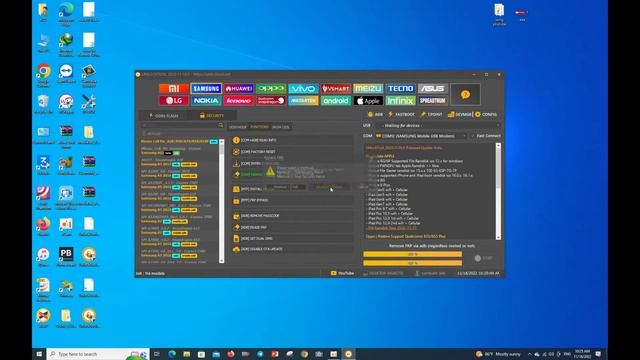The height and width of the screenshot is (360, 640).
Task: Open Microsoft Edge from the taskbar
Action: pyautogui.click(x=172, y=354)
